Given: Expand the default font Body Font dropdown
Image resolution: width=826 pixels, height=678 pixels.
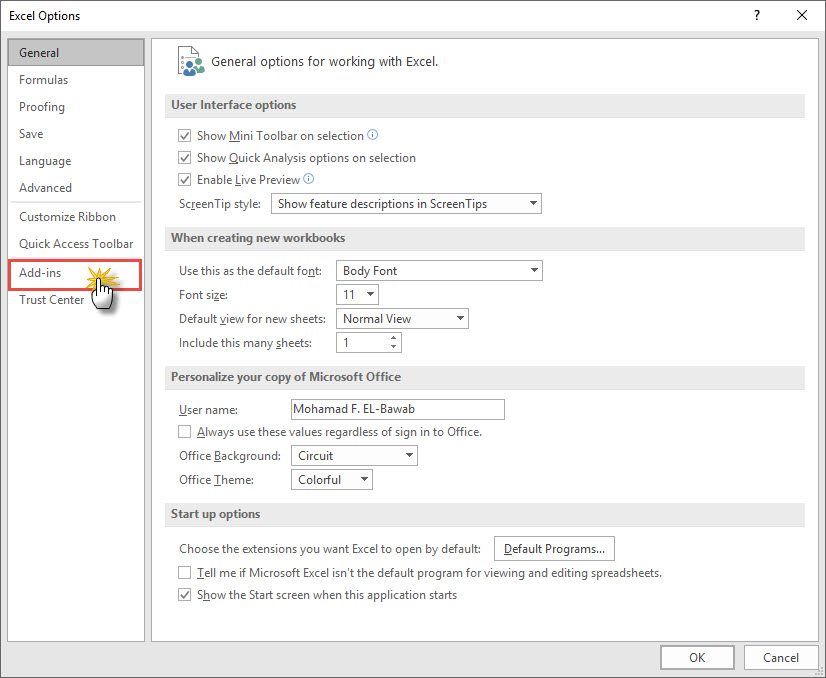Looking at the screenshot, I should pyautogui.click(x=439, y=271).
